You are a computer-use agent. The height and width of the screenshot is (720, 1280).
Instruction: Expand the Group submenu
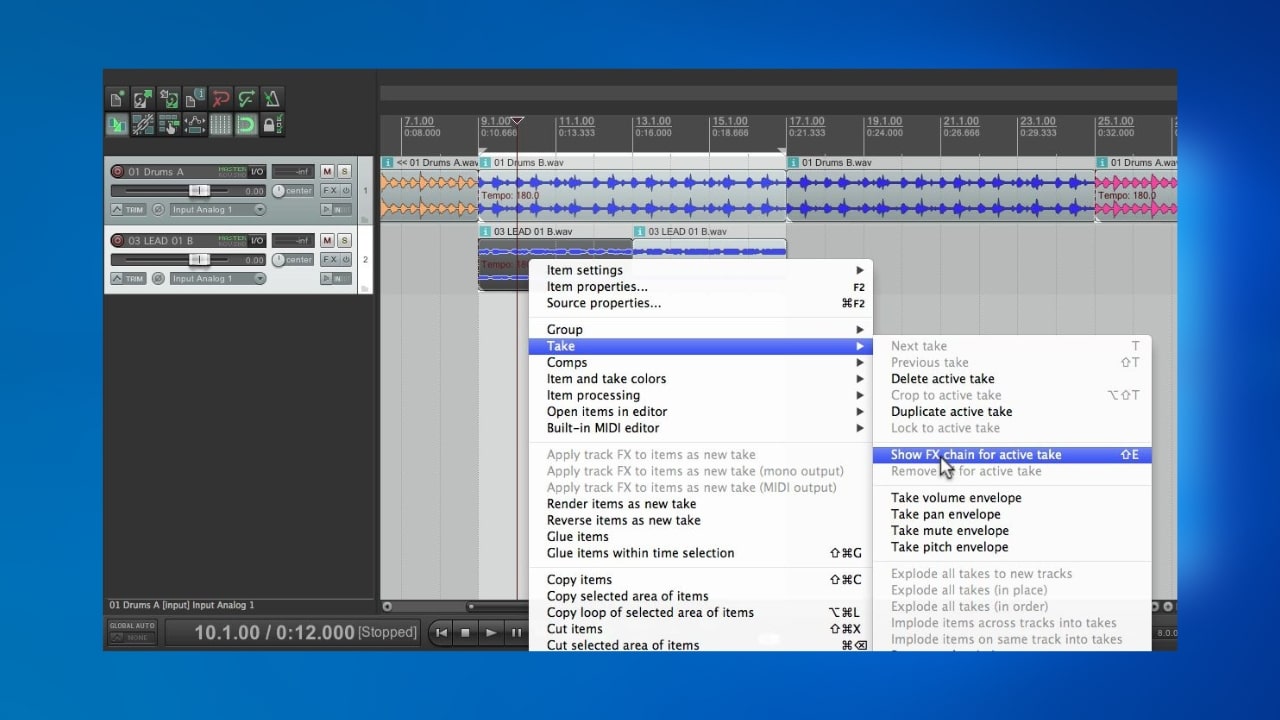tap(700, 329)
